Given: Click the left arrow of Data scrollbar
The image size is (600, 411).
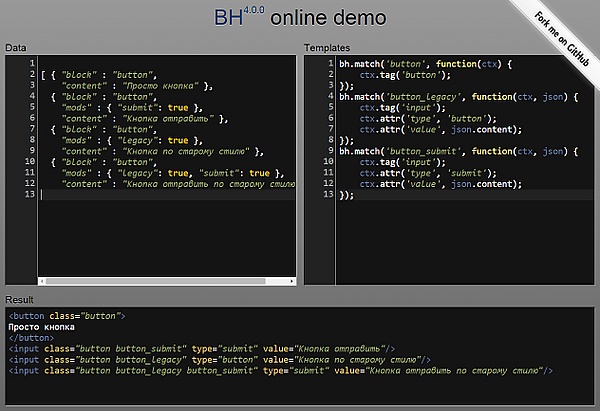Looking at the screenshot, I should pos(42,281).
